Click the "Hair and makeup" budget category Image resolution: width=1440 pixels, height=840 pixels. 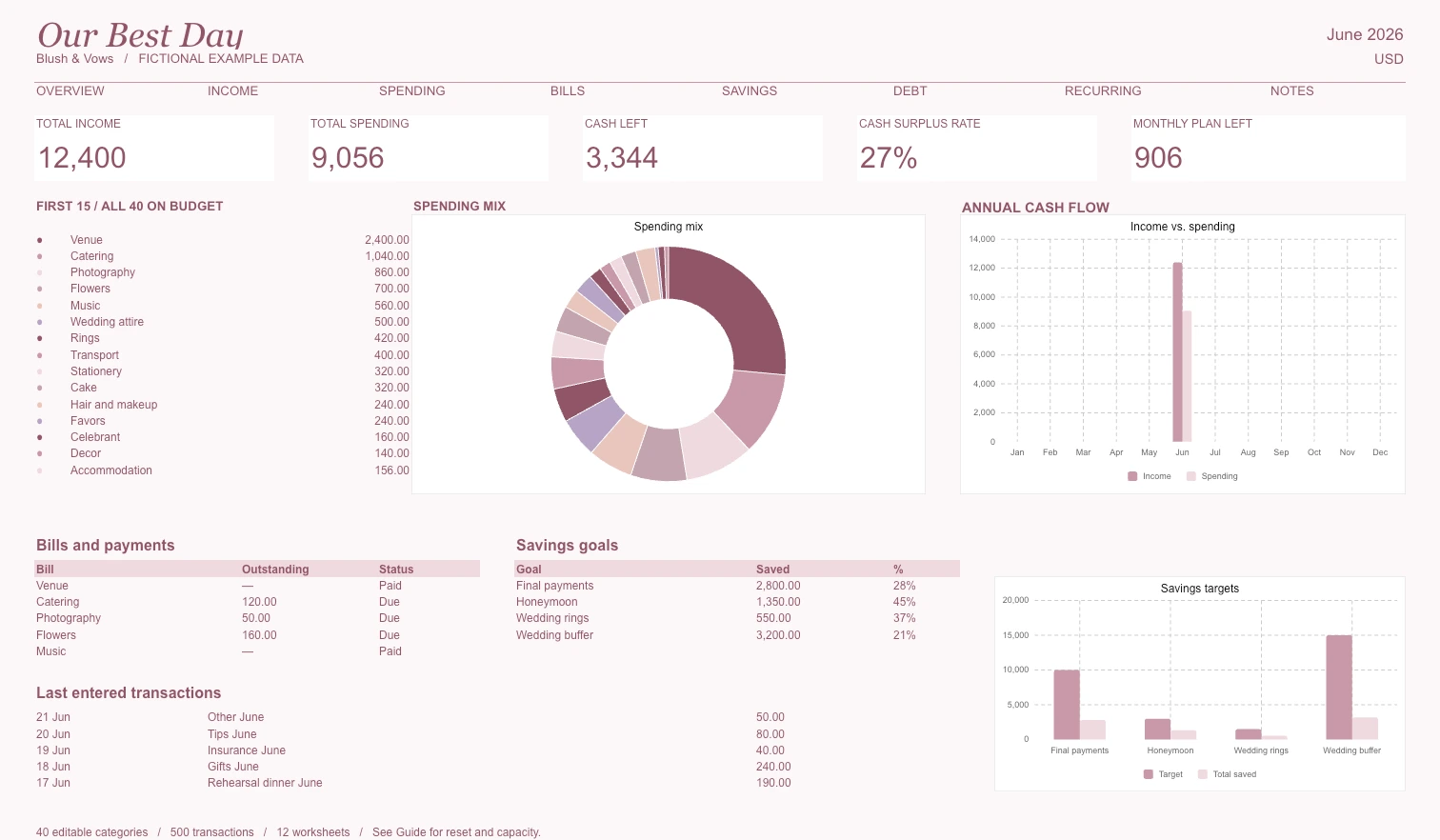coord(113,405)
